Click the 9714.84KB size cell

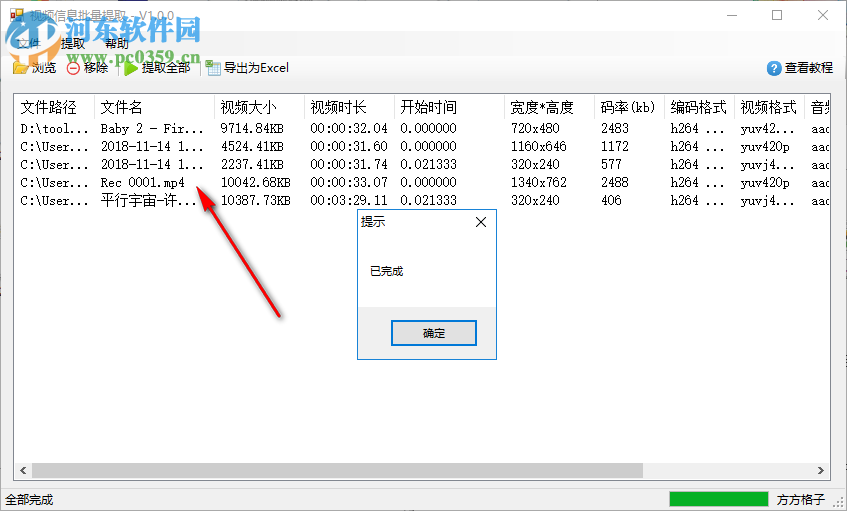click(x=252, y=129)
